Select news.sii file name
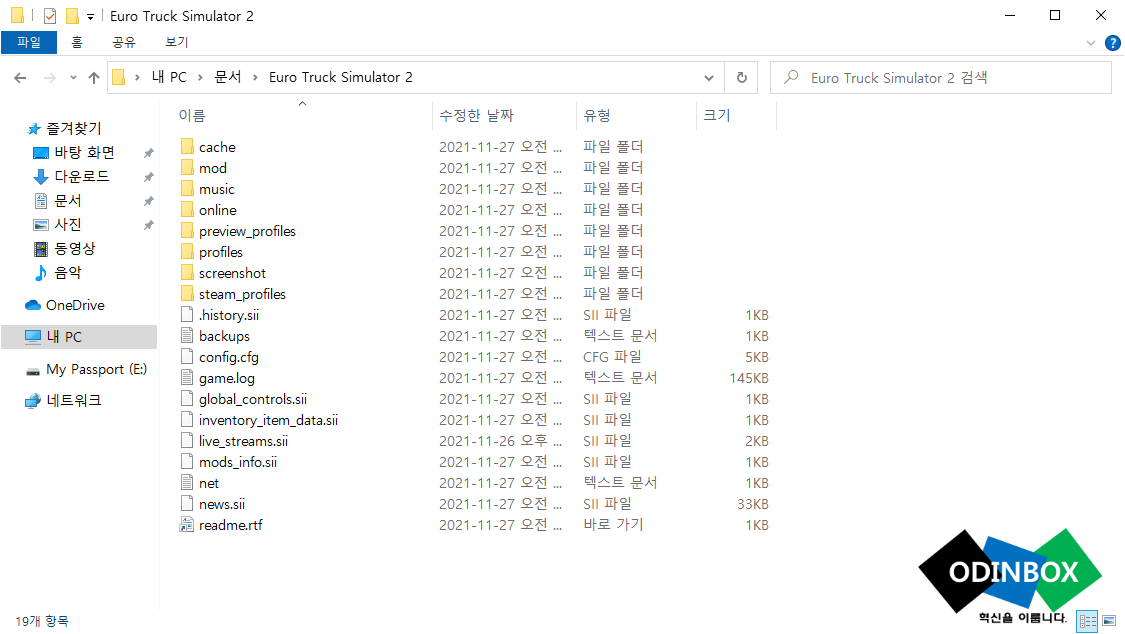 coord(222,504)
